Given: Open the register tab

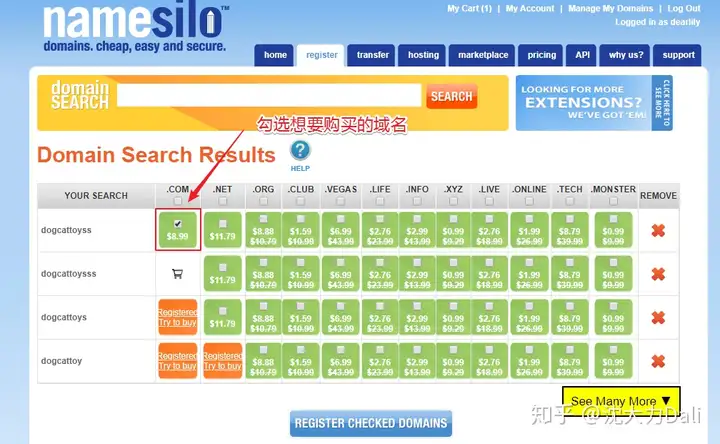Looking at the screenshot, I should click(321, 55).
